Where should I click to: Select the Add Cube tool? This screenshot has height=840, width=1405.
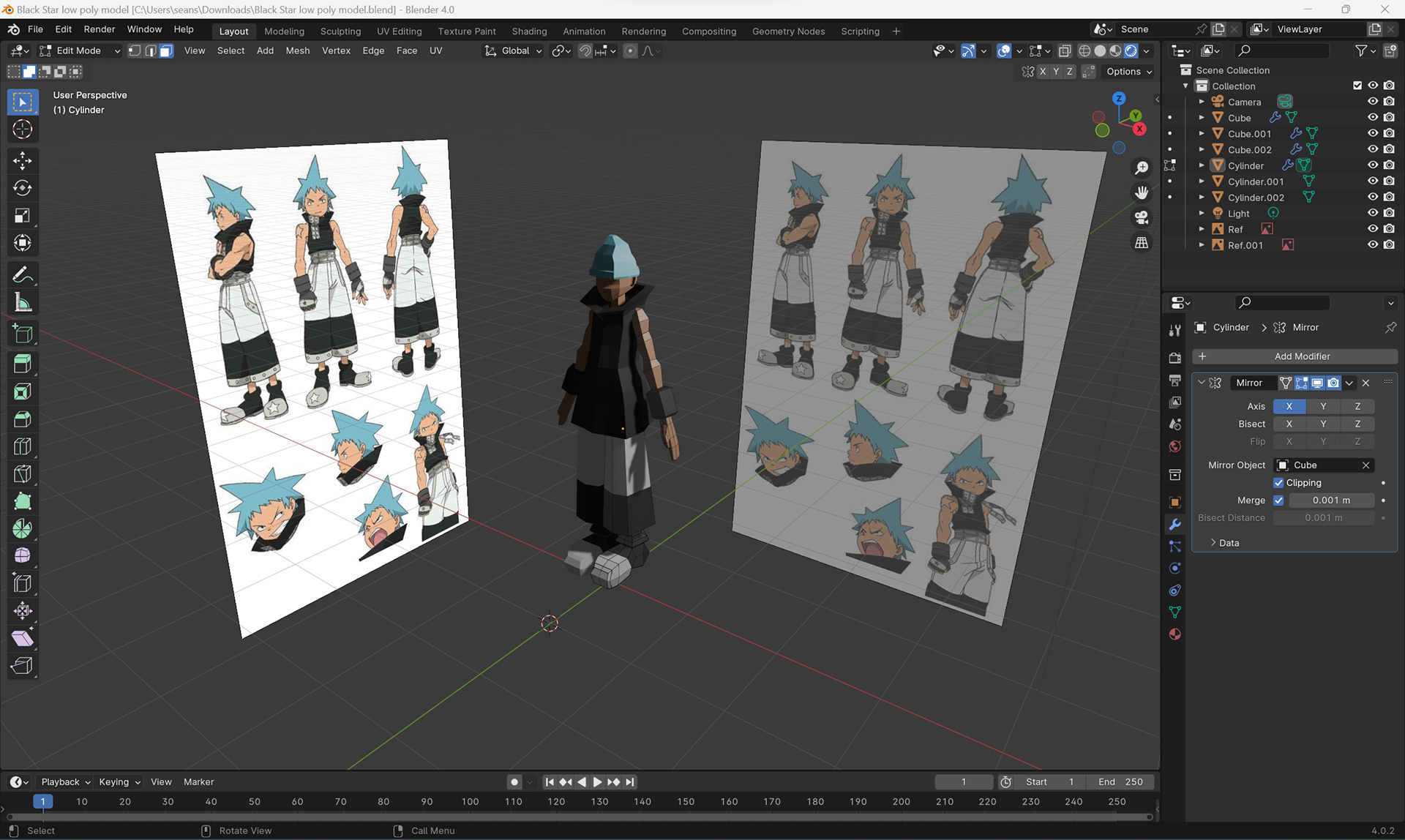pyautogui.click(x=23, y=334)
